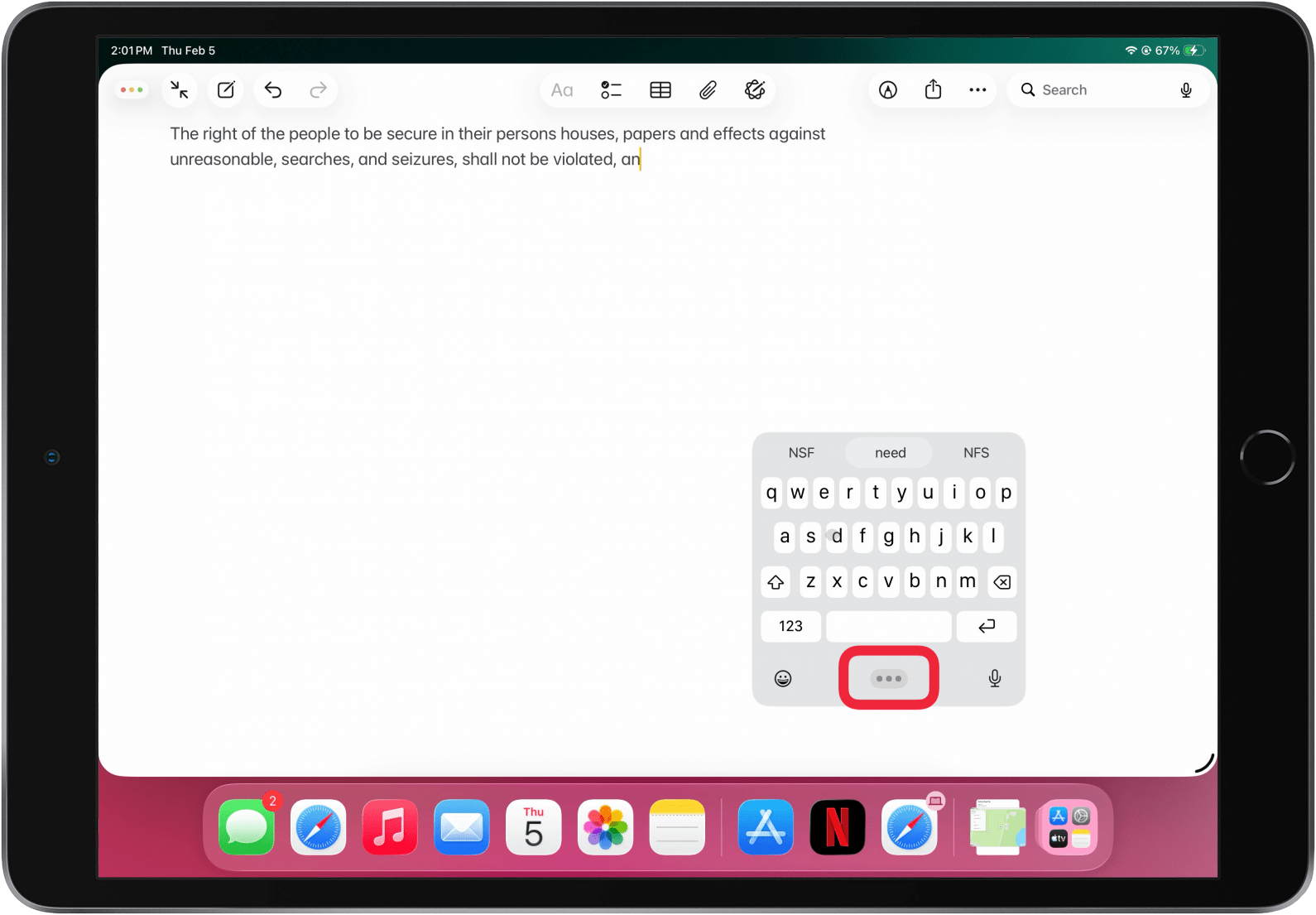Start dictation from keyboard microphone
Image resolution: width=1316 pixels, height=915 pixels.
[x=995, y=679]
